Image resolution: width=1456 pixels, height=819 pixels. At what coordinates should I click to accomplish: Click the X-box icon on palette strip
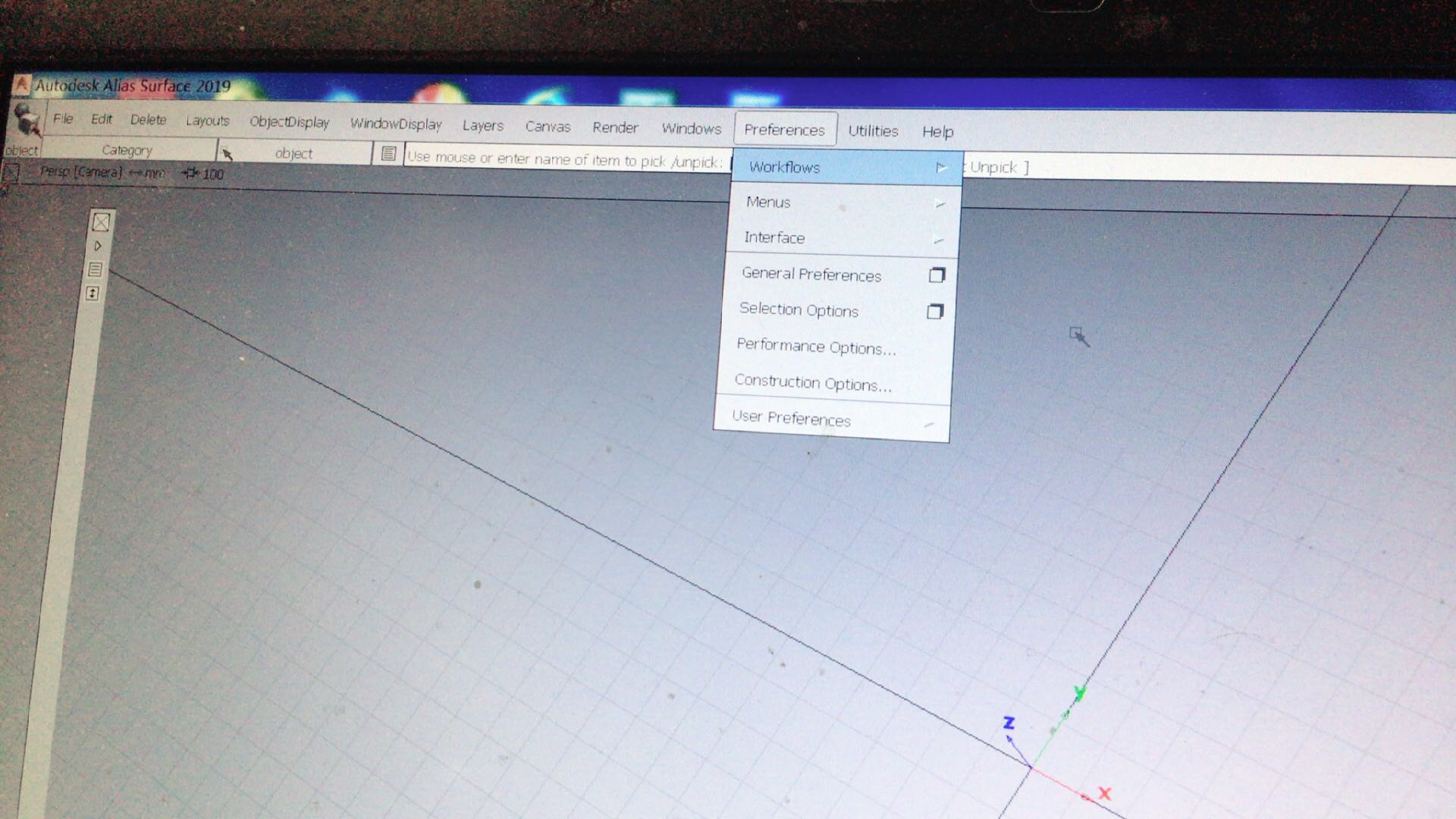pos(101,222)
